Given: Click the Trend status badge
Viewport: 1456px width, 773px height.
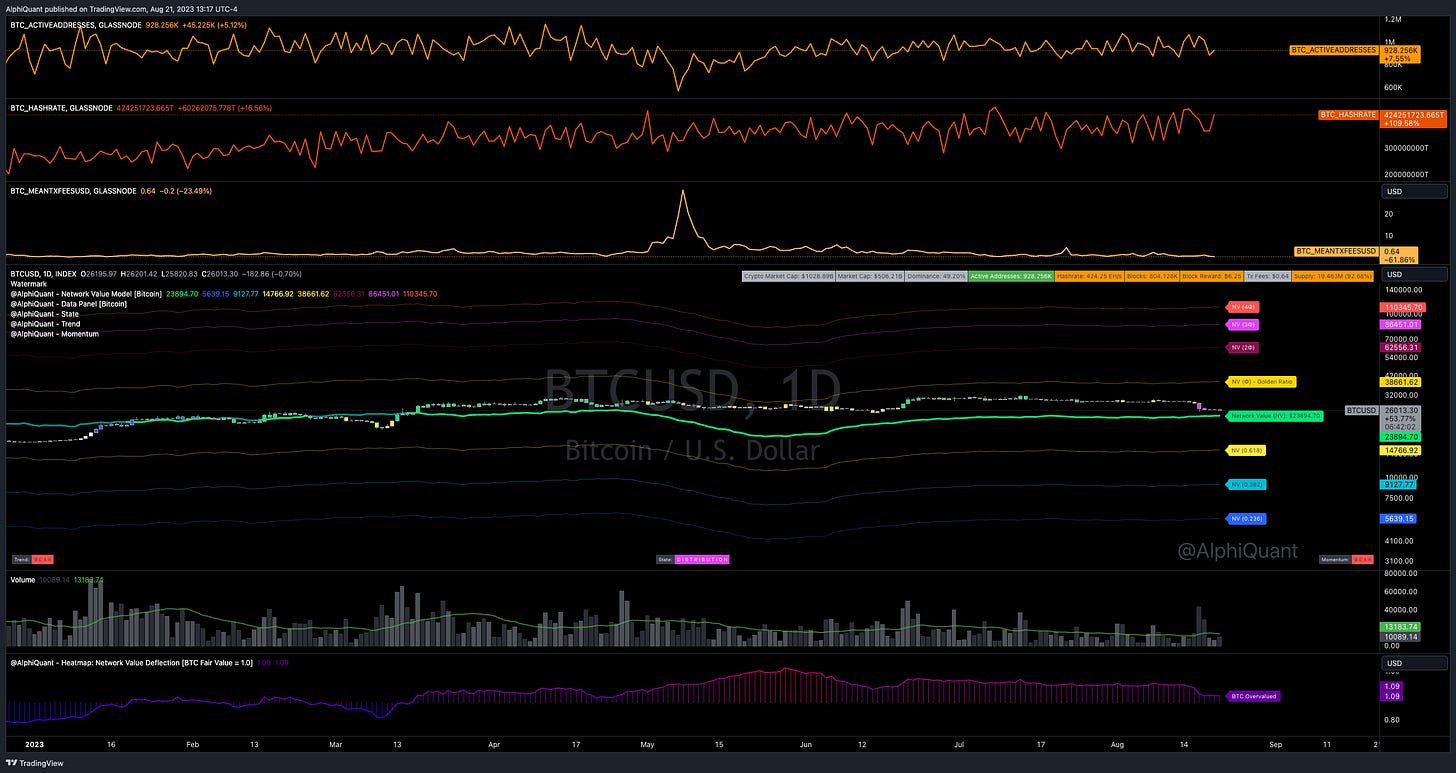Looking at the screenshot, I should [34, 559].
